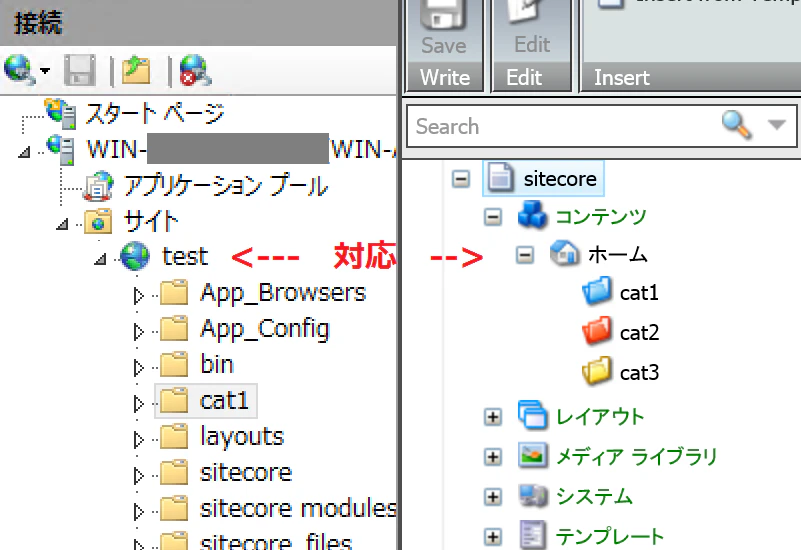Select layouts label in tree
Screen dimensions: 801x550
coord(242,437)
